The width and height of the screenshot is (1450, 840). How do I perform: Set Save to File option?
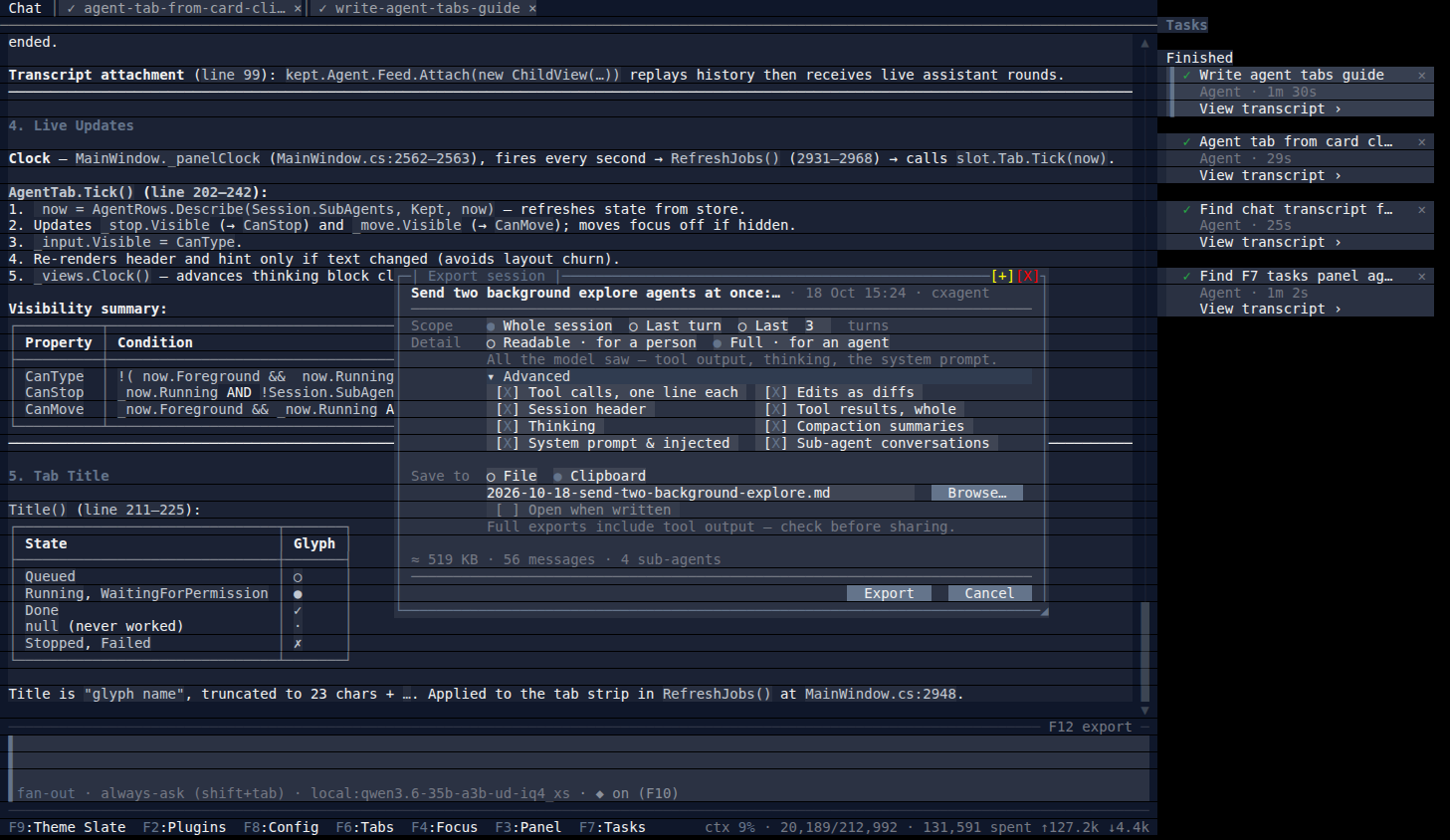(512, 476)
